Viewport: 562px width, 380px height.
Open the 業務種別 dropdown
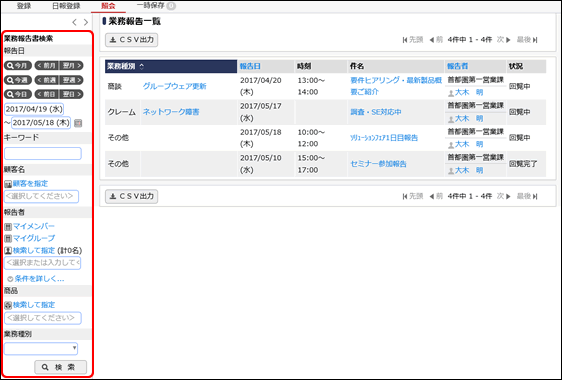point(41,348)
